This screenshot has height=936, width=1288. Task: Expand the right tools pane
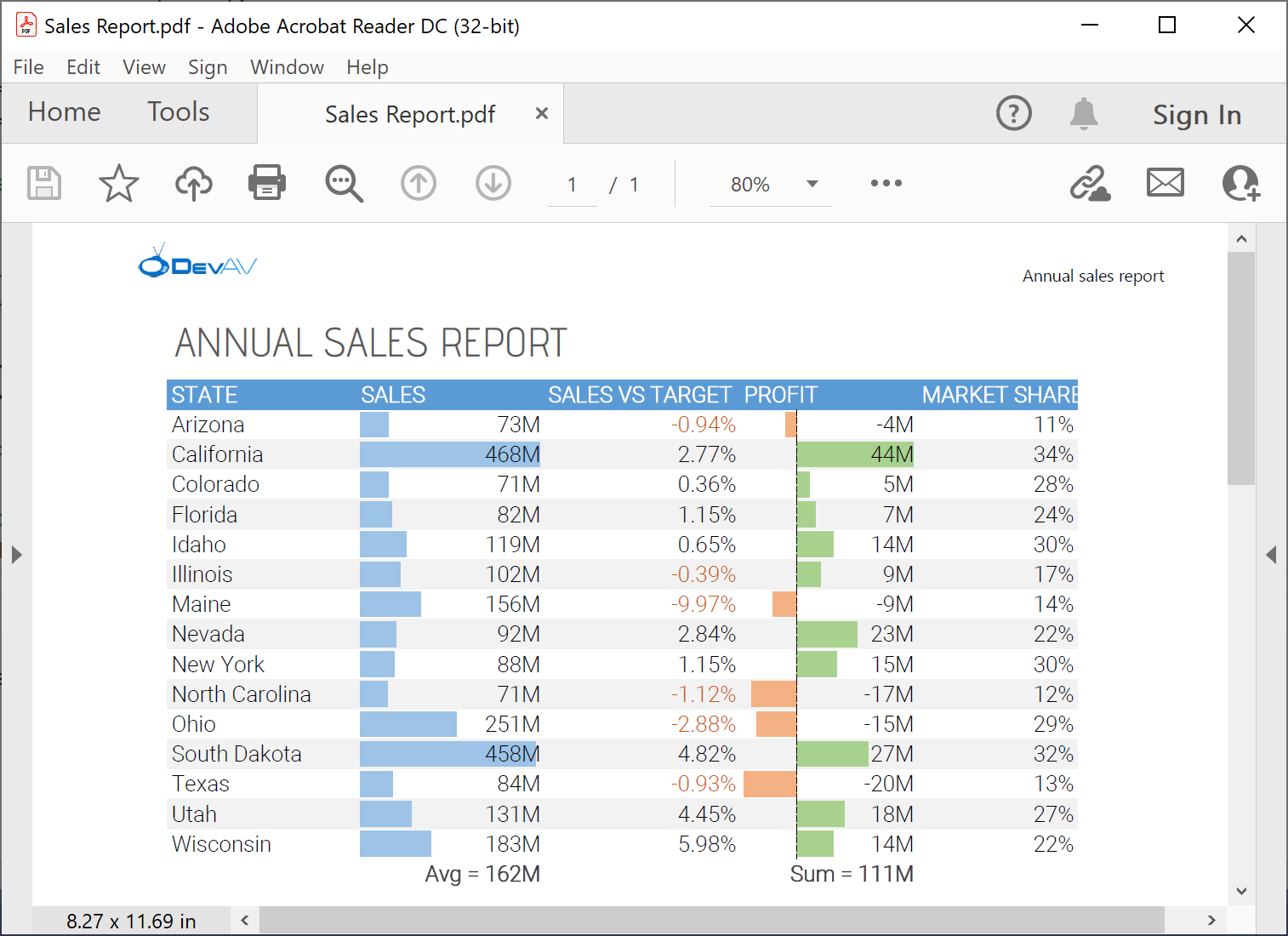tap(1271, 556)
